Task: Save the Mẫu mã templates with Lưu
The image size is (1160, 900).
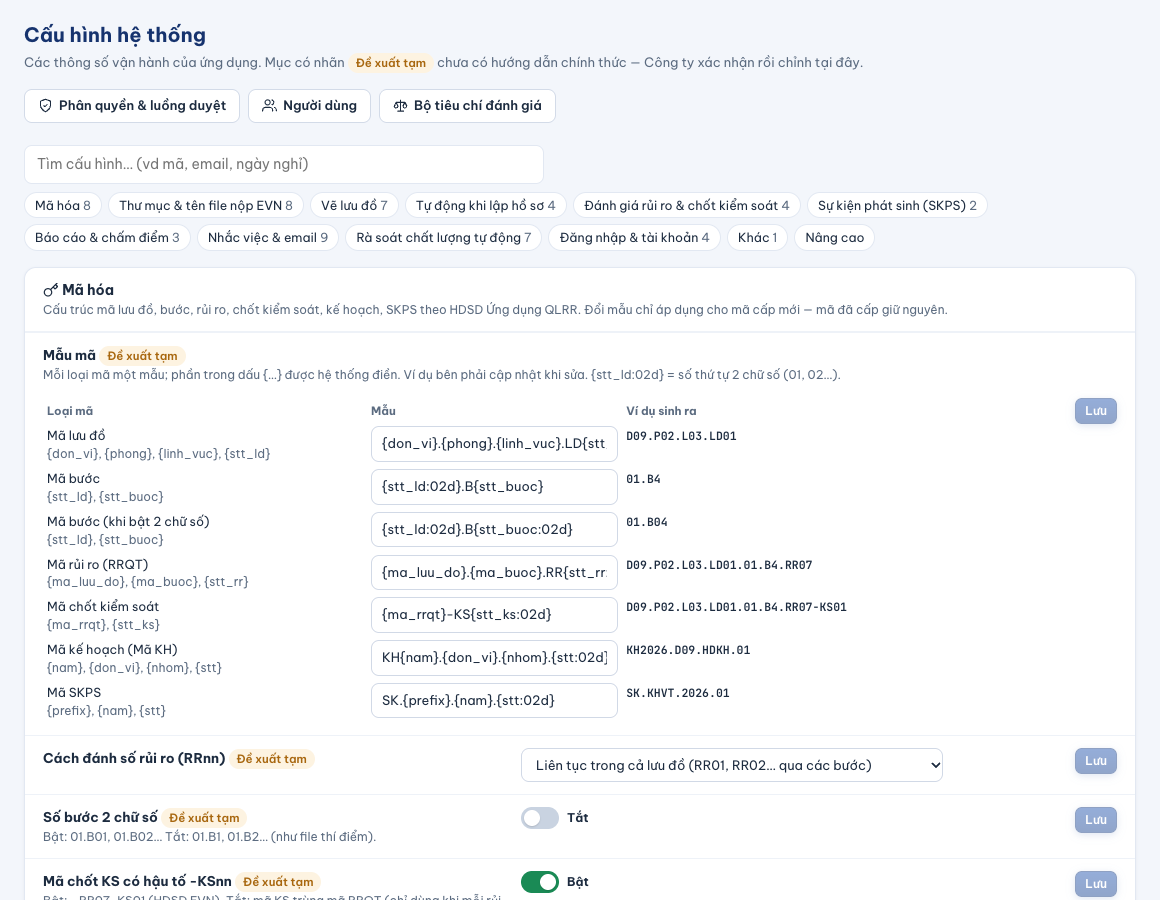Action: (x=1096, y=411)
